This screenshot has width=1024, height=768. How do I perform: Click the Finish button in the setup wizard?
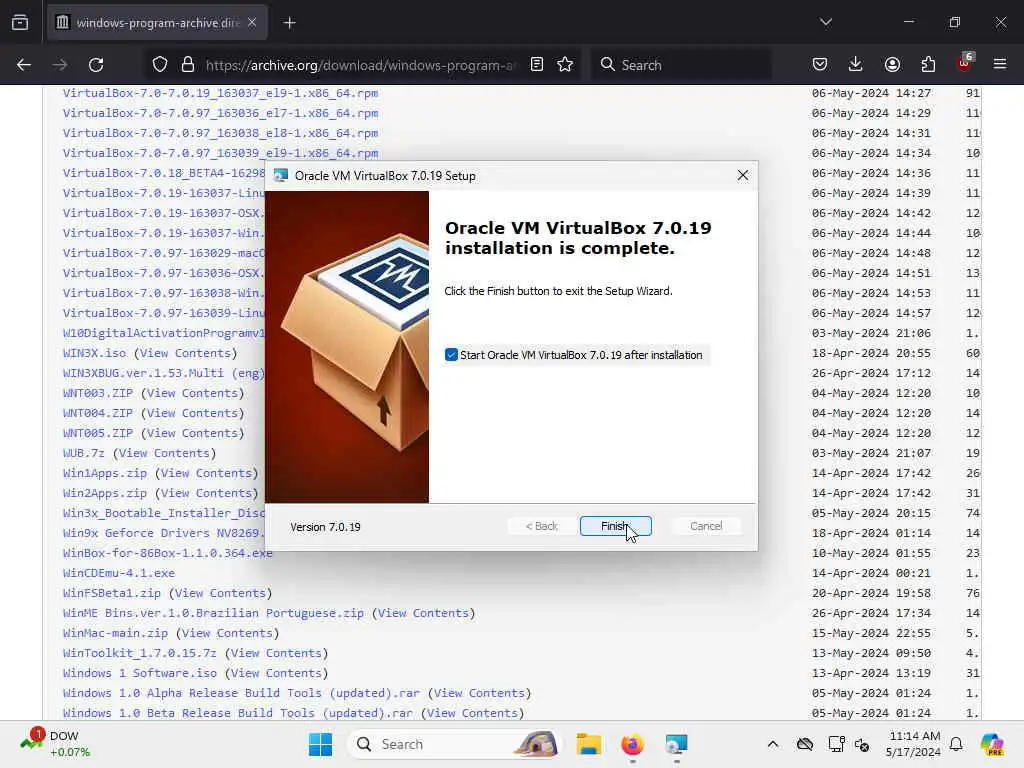615,526
